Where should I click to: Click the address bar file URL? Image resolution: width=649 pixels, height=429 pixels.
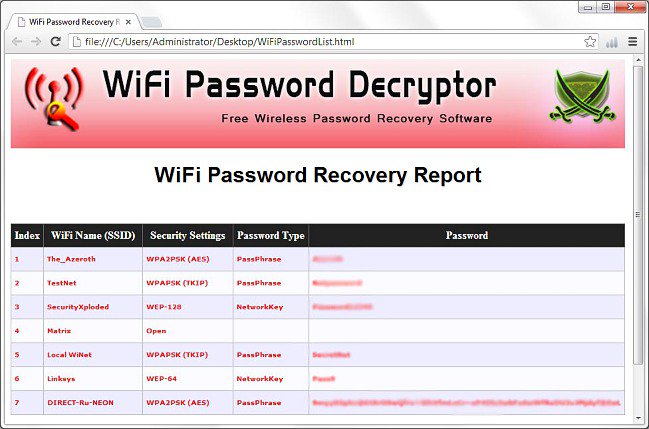click(220, 42)
